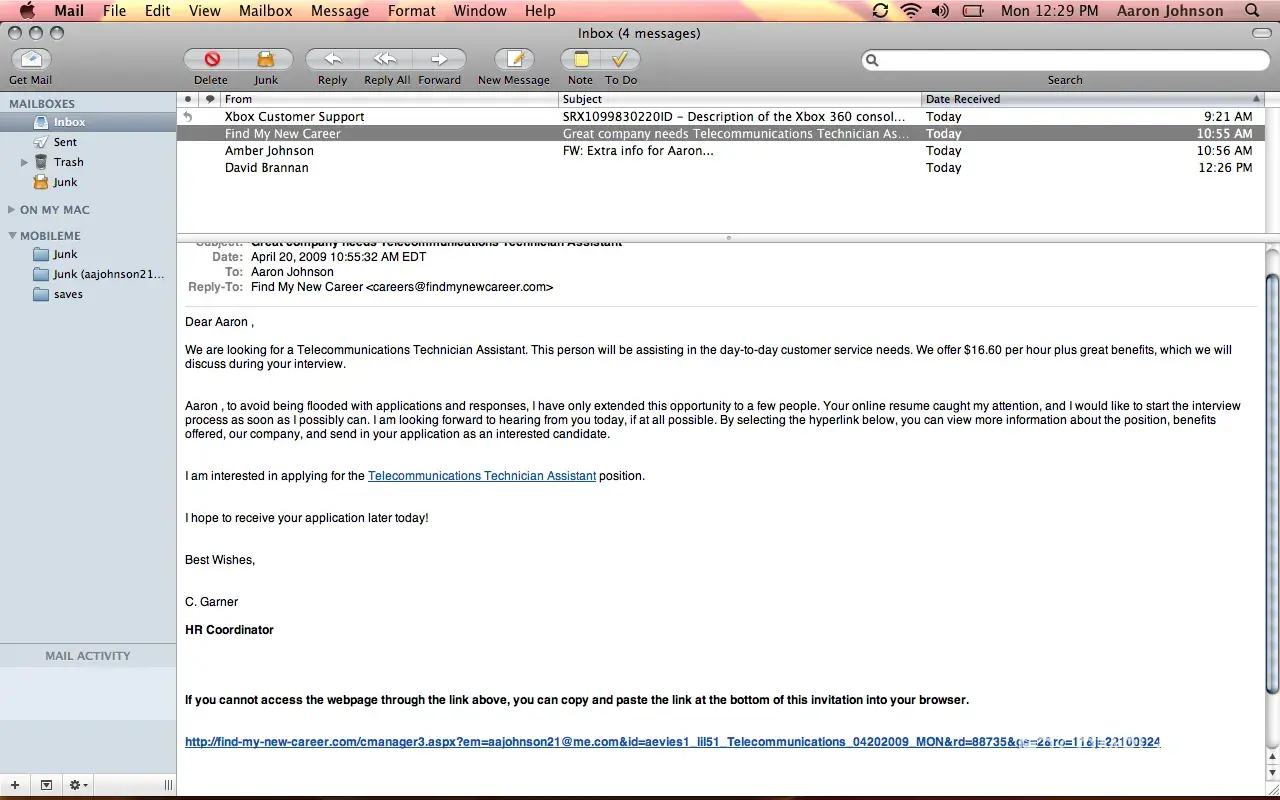
Task: Toggle the Mail Activity pane button
Action: 46,785
